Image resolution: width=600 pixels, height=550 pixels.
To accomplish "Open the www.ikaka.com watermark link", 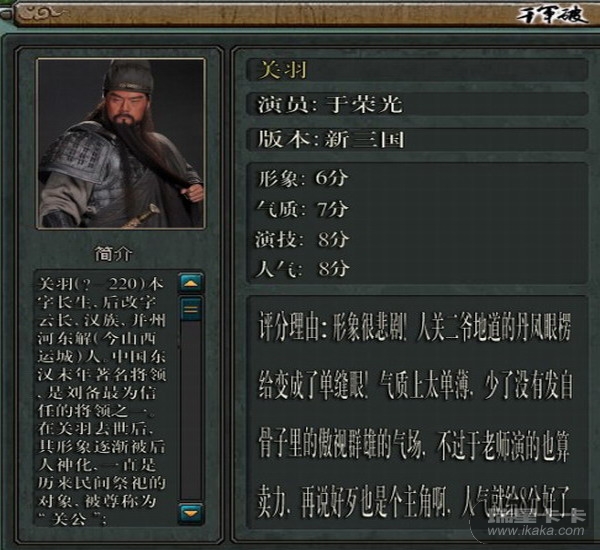I will tap(536, 530).
